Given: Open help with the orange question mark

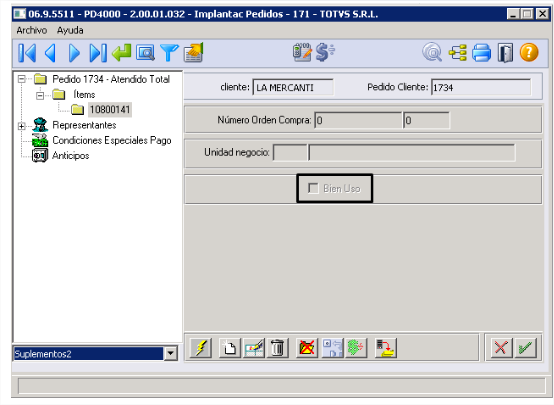Looking at the screenshot, I should pyautogui.click(x=529, y=53).
